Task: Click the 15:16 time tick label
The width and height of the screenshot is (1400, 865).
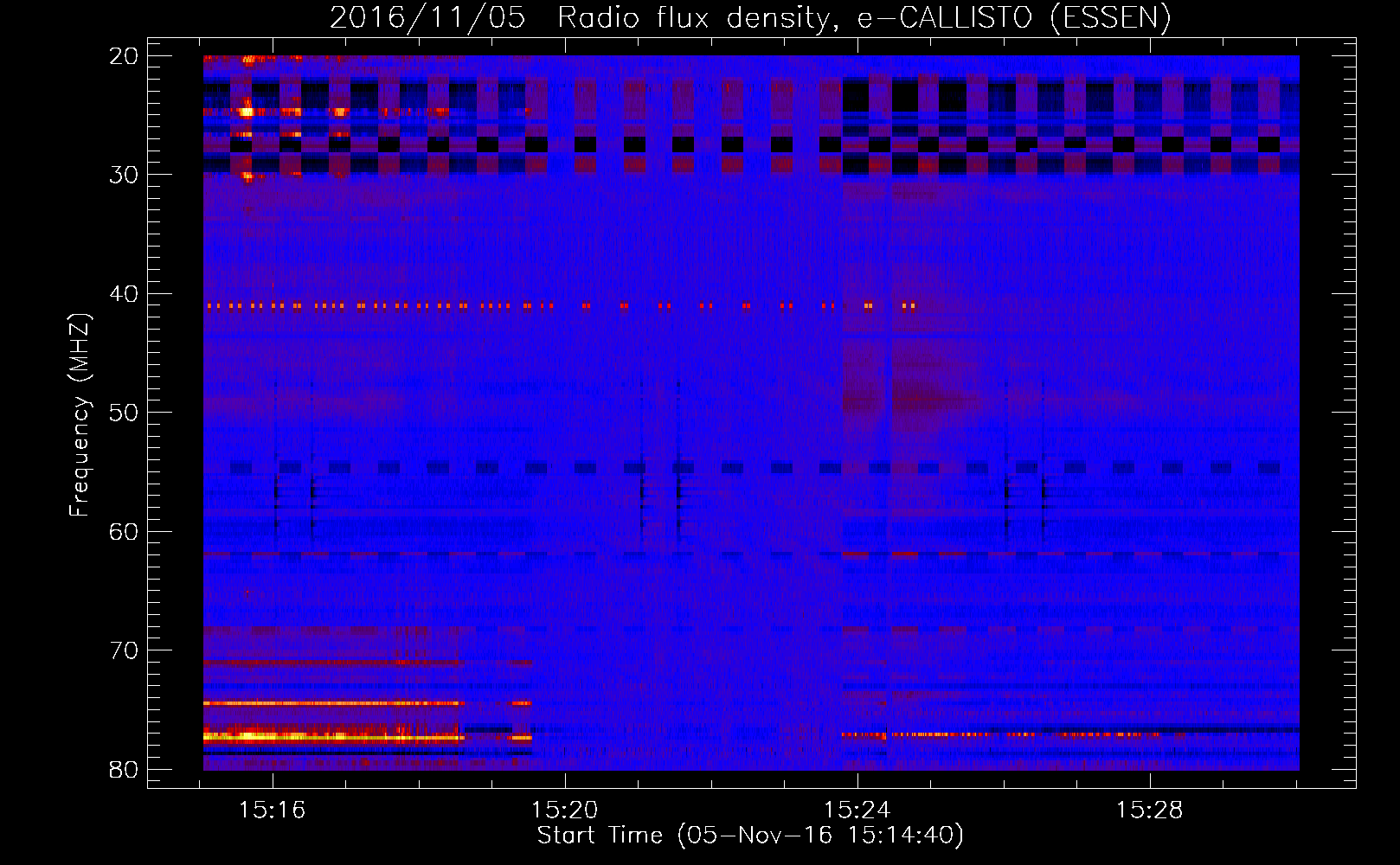Action: coord(273,811)
